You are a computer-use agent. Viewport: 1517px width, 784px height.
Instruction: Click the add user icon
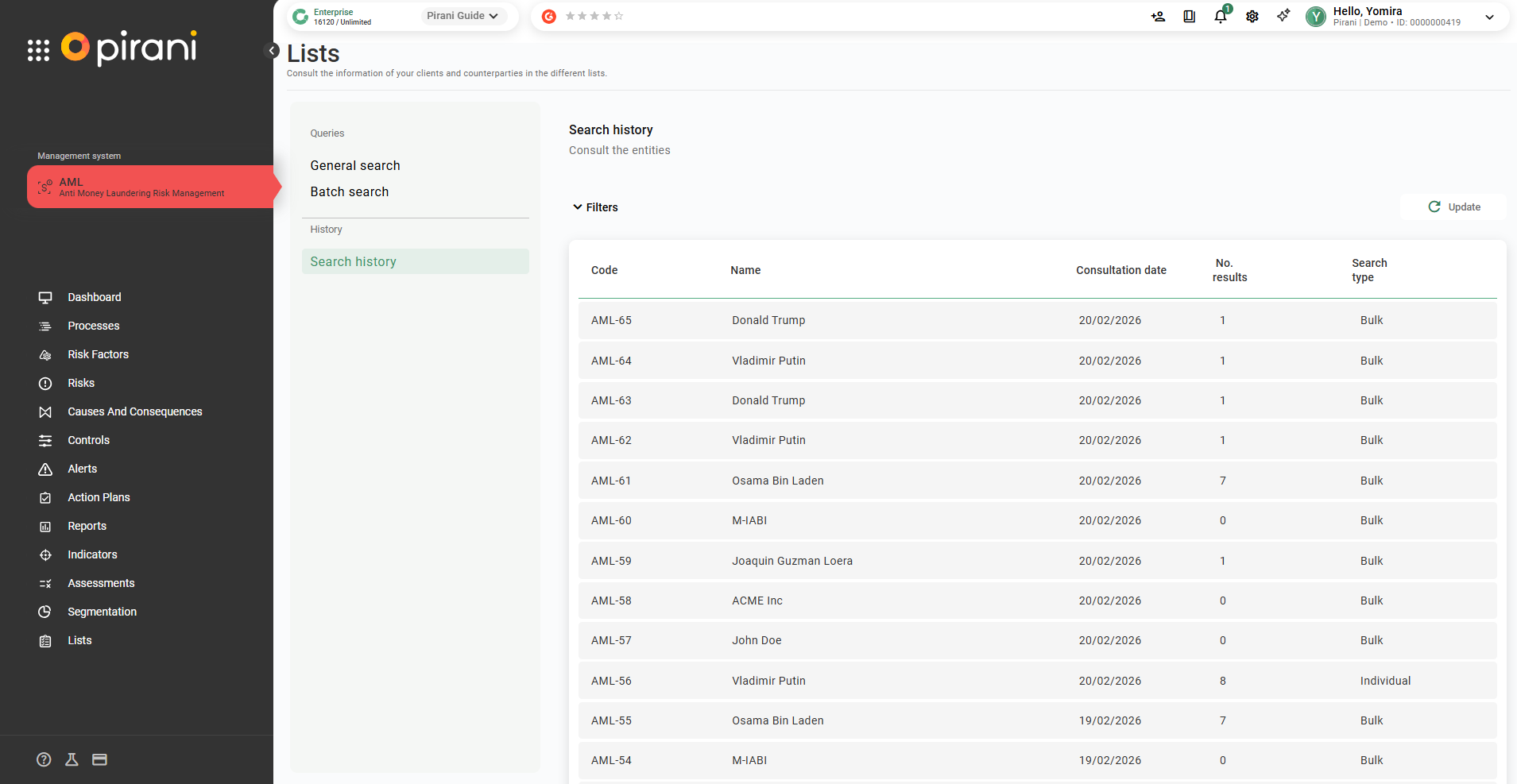[x=1158, y=17]
